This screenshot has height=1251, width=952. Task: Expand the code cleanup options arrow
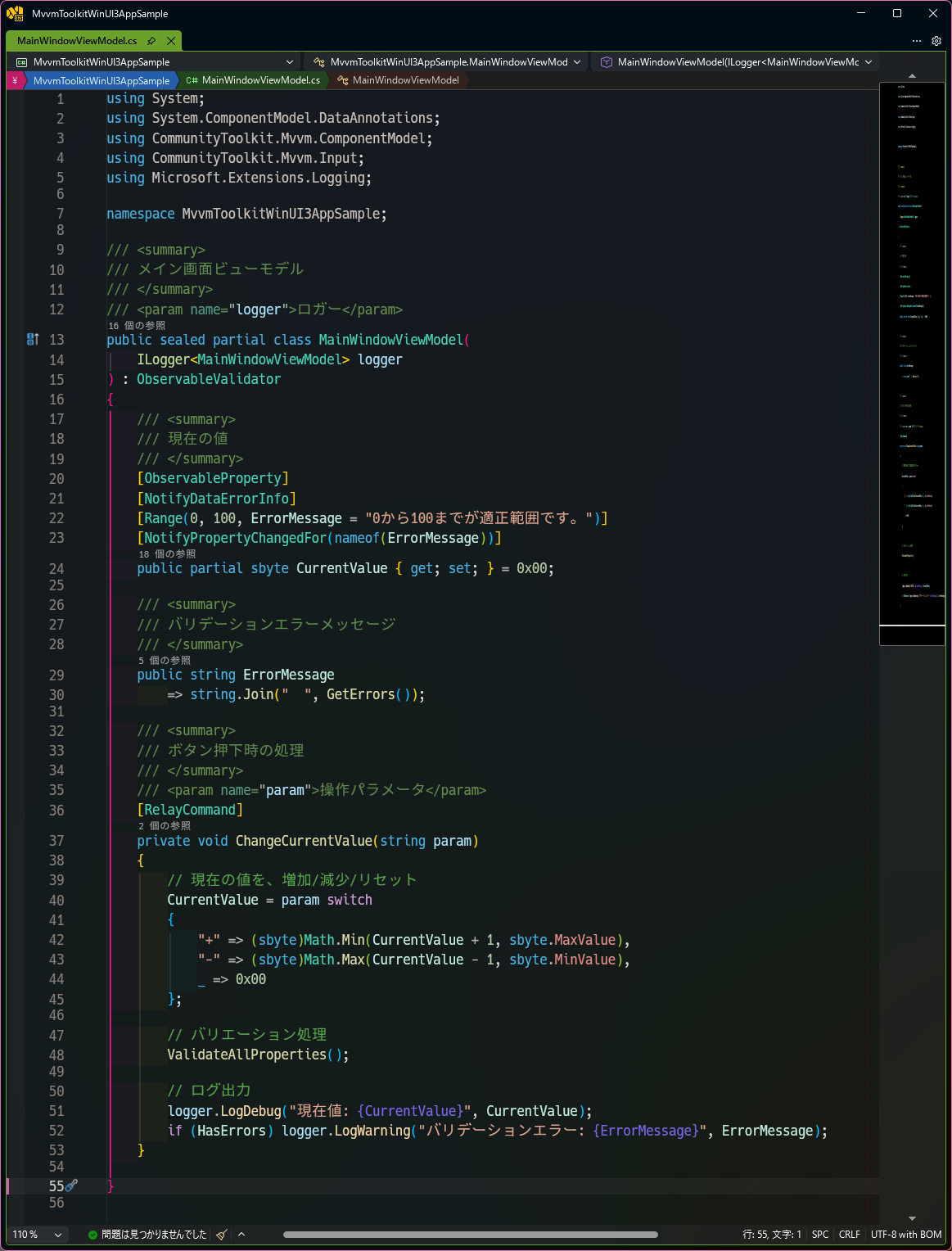tap(241, 1235)
